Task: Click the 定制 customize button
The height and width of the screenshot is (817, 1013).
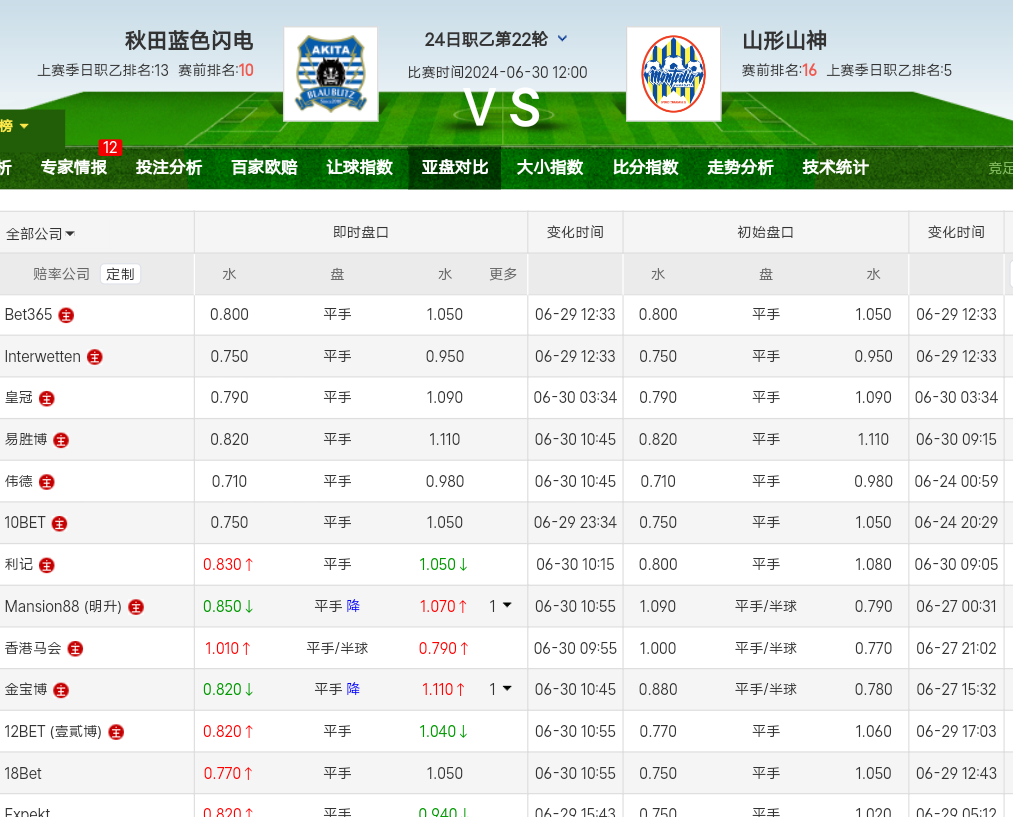Action: coord(120,274)
